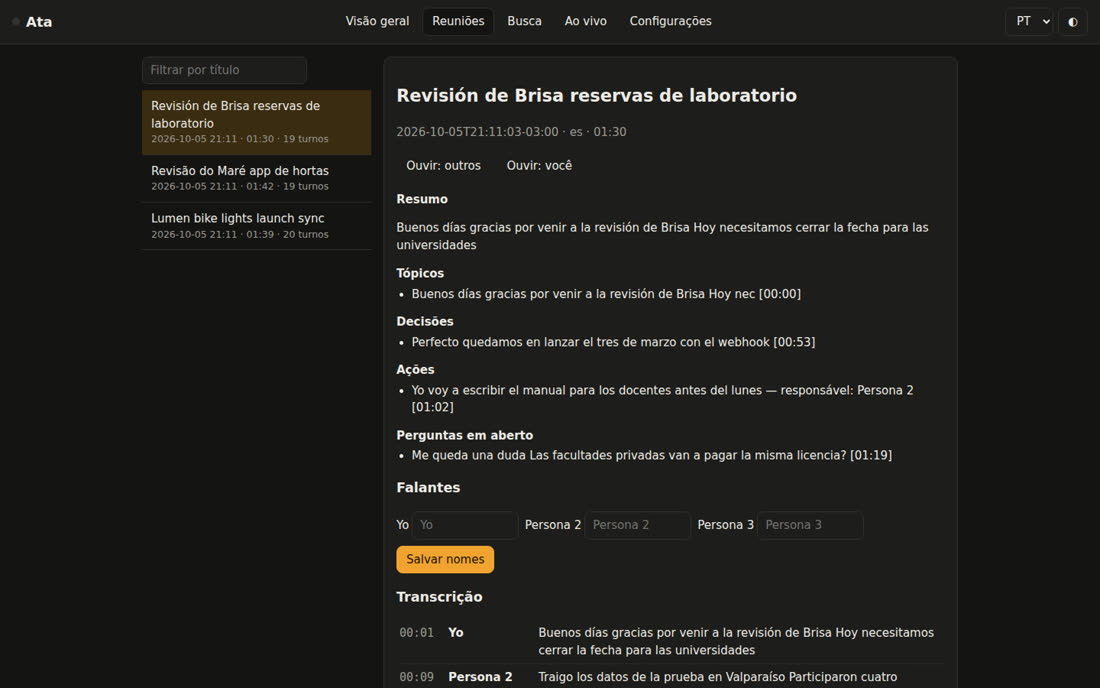Jump to topic timestamp [00:00]

click(x=779, y=294)
